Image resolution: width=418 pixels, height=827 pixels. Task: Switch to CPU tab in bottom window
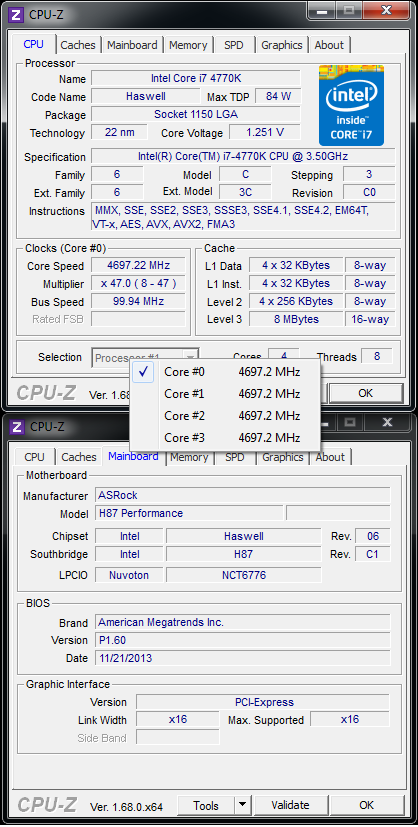point(35,457)
